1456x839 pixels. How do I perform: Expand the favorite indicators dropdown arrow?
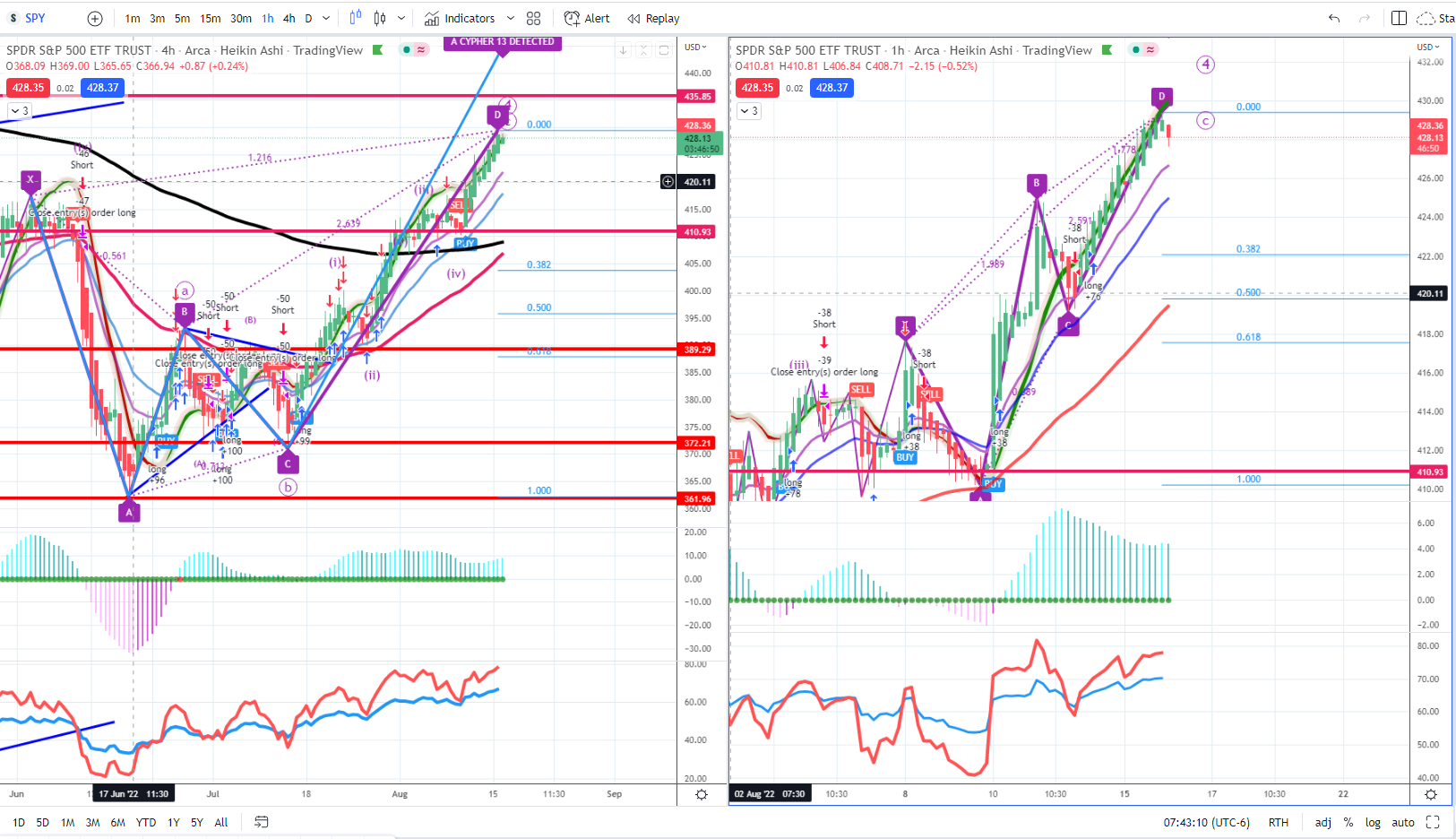(x=511, y=18)
